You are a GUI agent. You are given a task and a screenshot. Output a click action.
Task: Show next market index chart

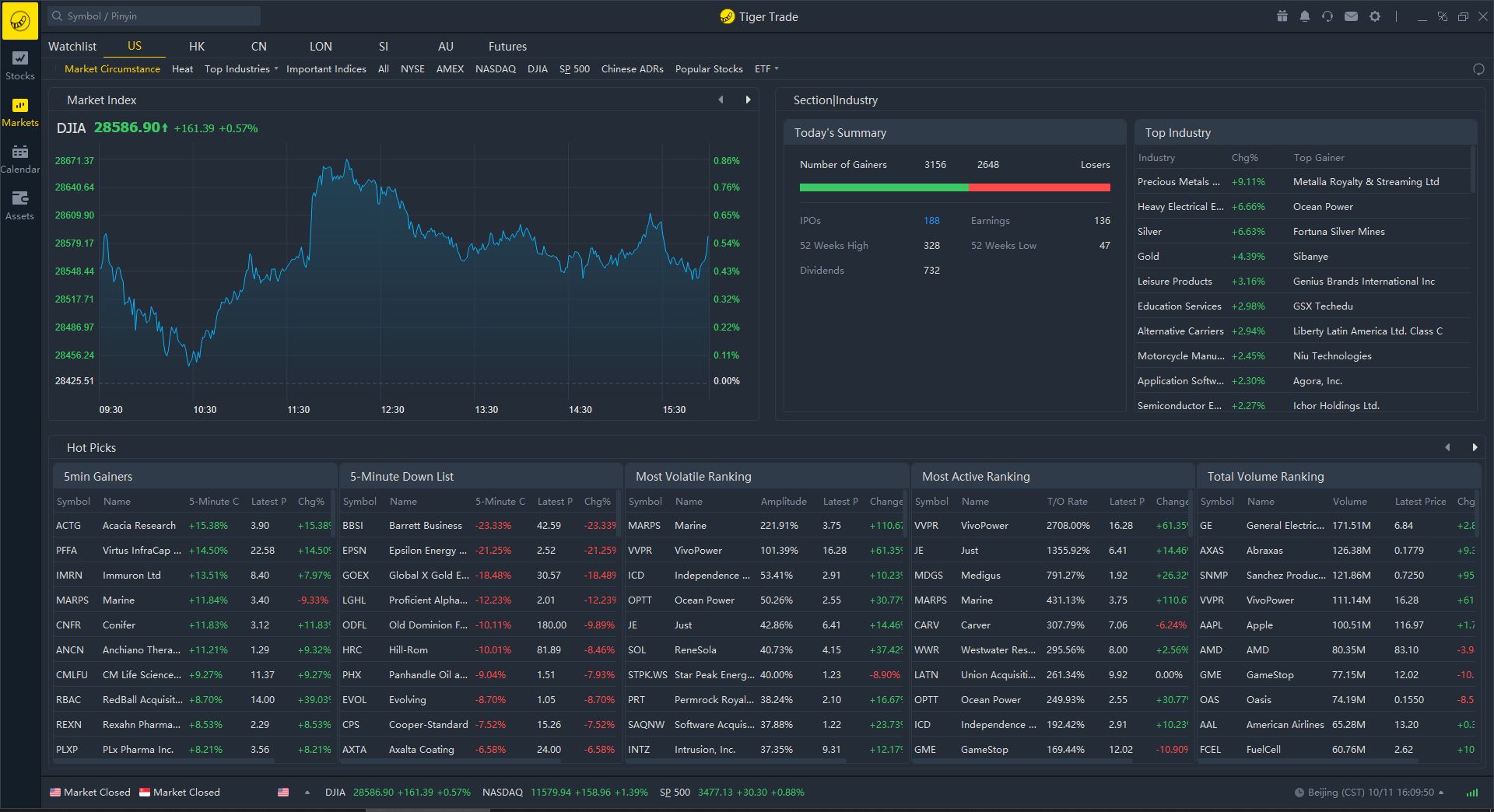tap(748, 100)
